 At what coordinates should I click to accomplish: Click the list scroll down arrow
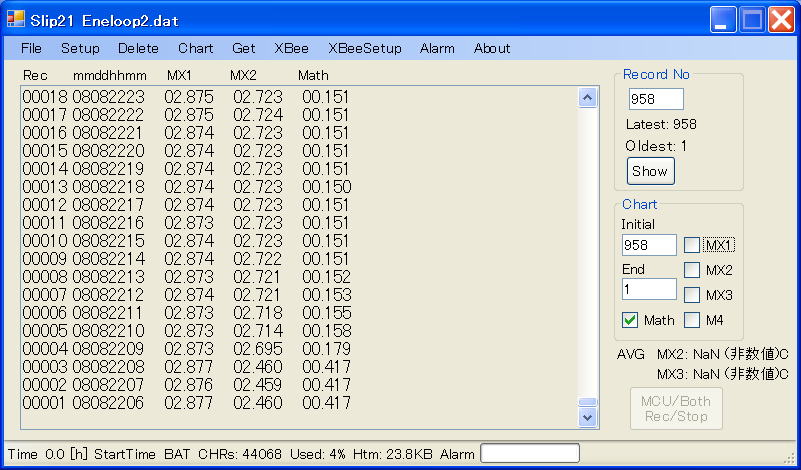(587, 417)
